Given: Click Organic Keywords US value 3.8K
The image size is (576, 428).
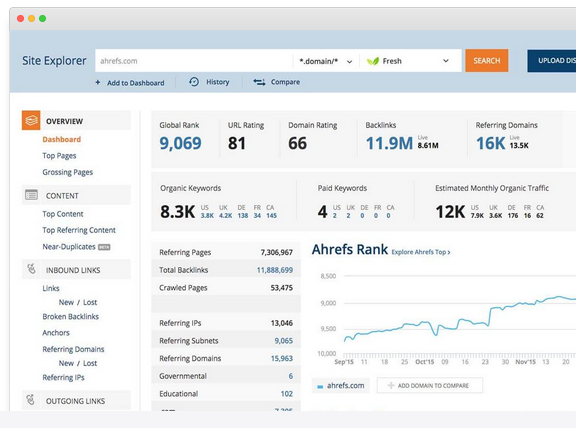Looking at the screenshot, I should coord(207,216).
